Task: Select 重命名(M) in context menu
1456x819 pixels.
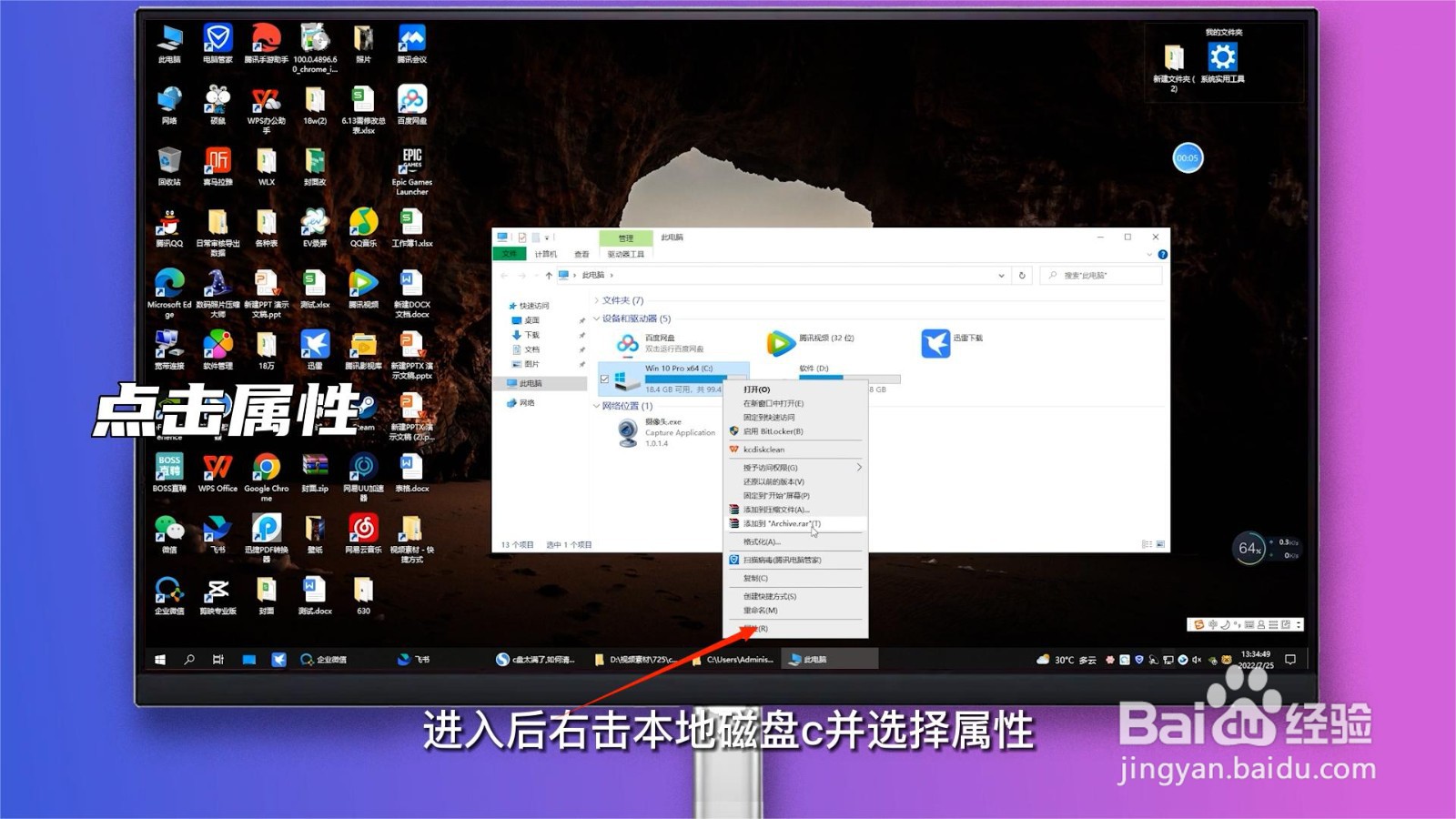Action: click(795, 611)
